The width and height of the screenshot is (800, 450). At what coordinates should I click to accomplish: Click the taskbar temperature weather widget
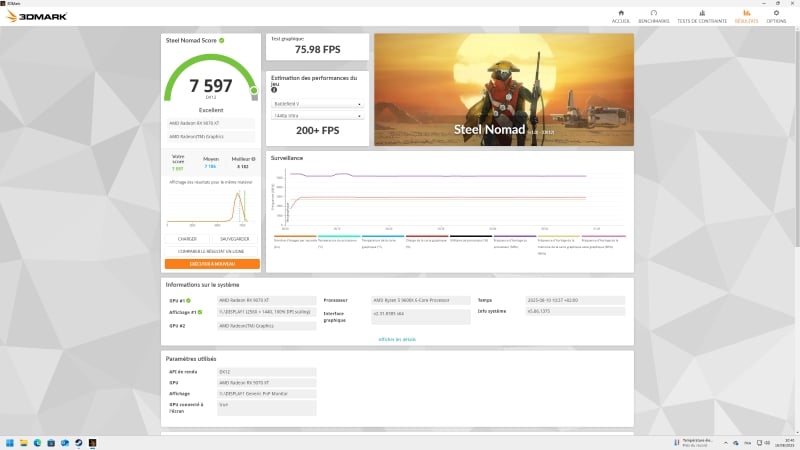click(x=693, y=443)
